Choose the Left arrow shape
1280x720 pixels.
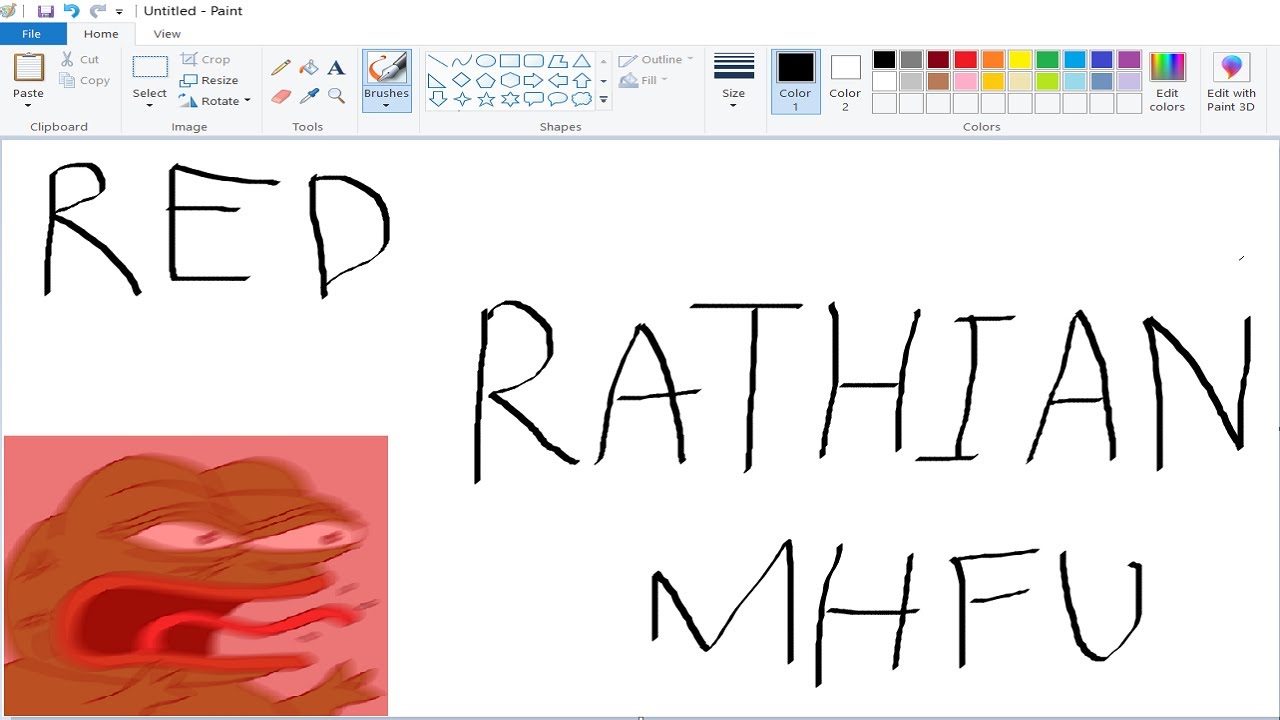(558, 80)
